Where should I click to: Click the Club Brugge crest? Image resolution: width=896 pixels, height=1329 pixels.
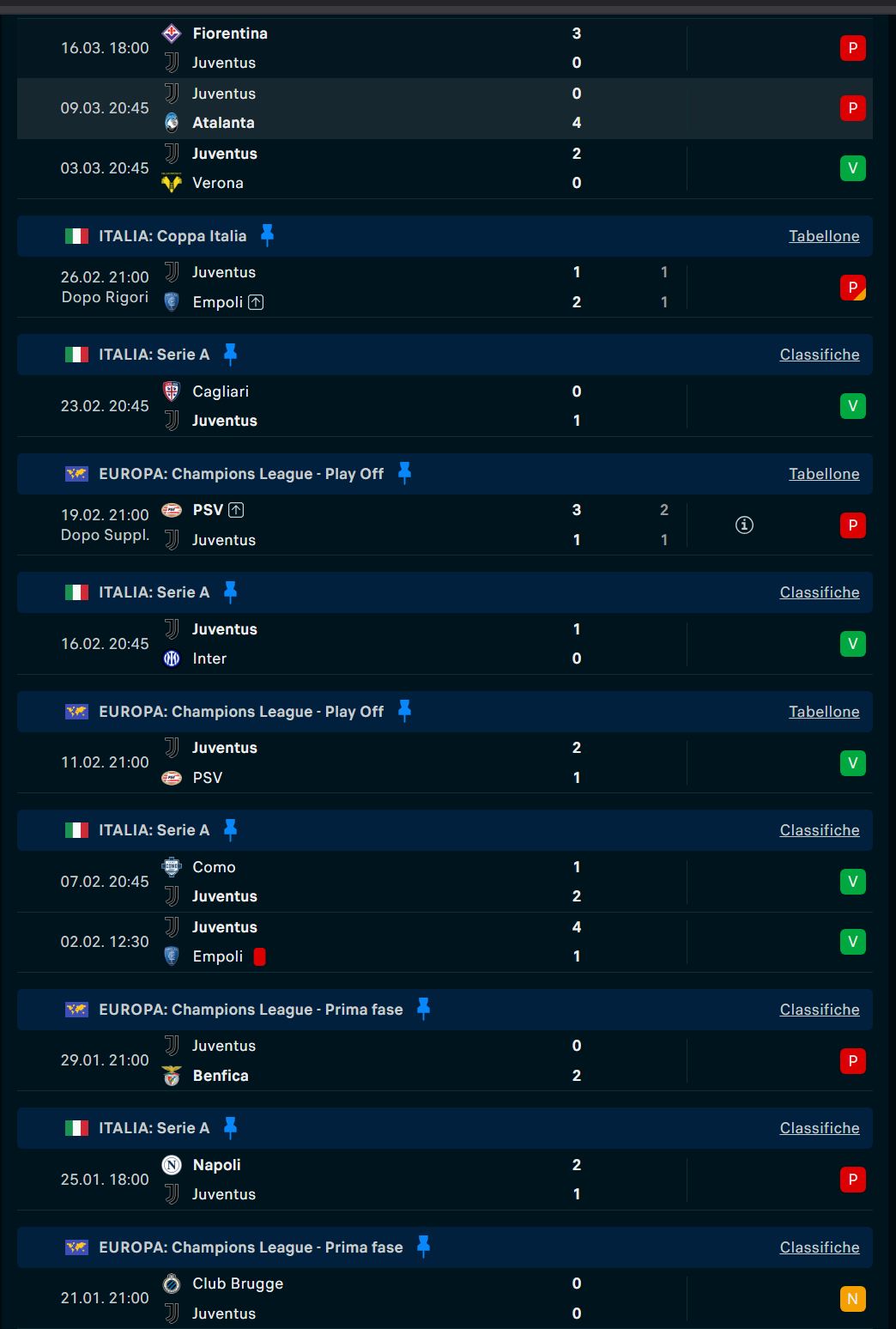coord(172,1283)
